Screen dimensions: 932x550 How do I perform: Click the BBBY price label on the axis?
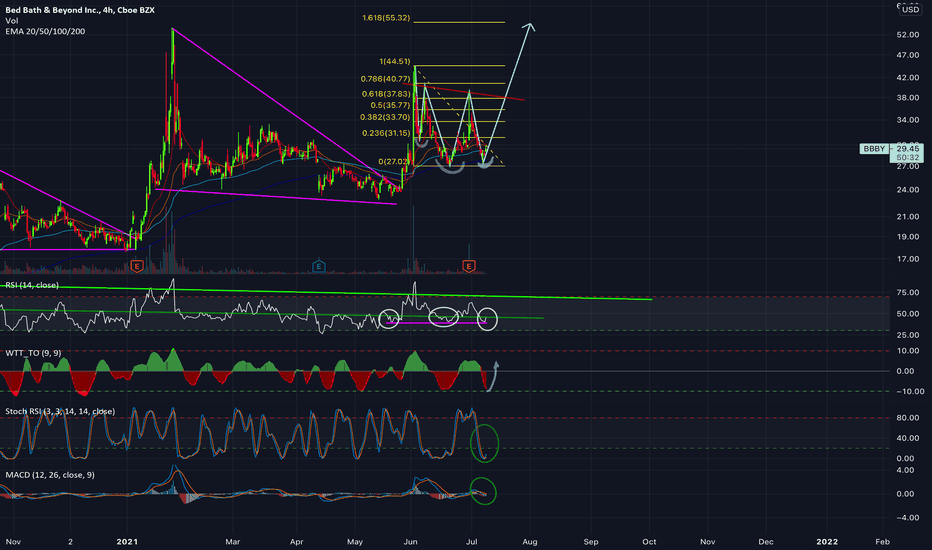pyautogui.click(x=874, y=149)
